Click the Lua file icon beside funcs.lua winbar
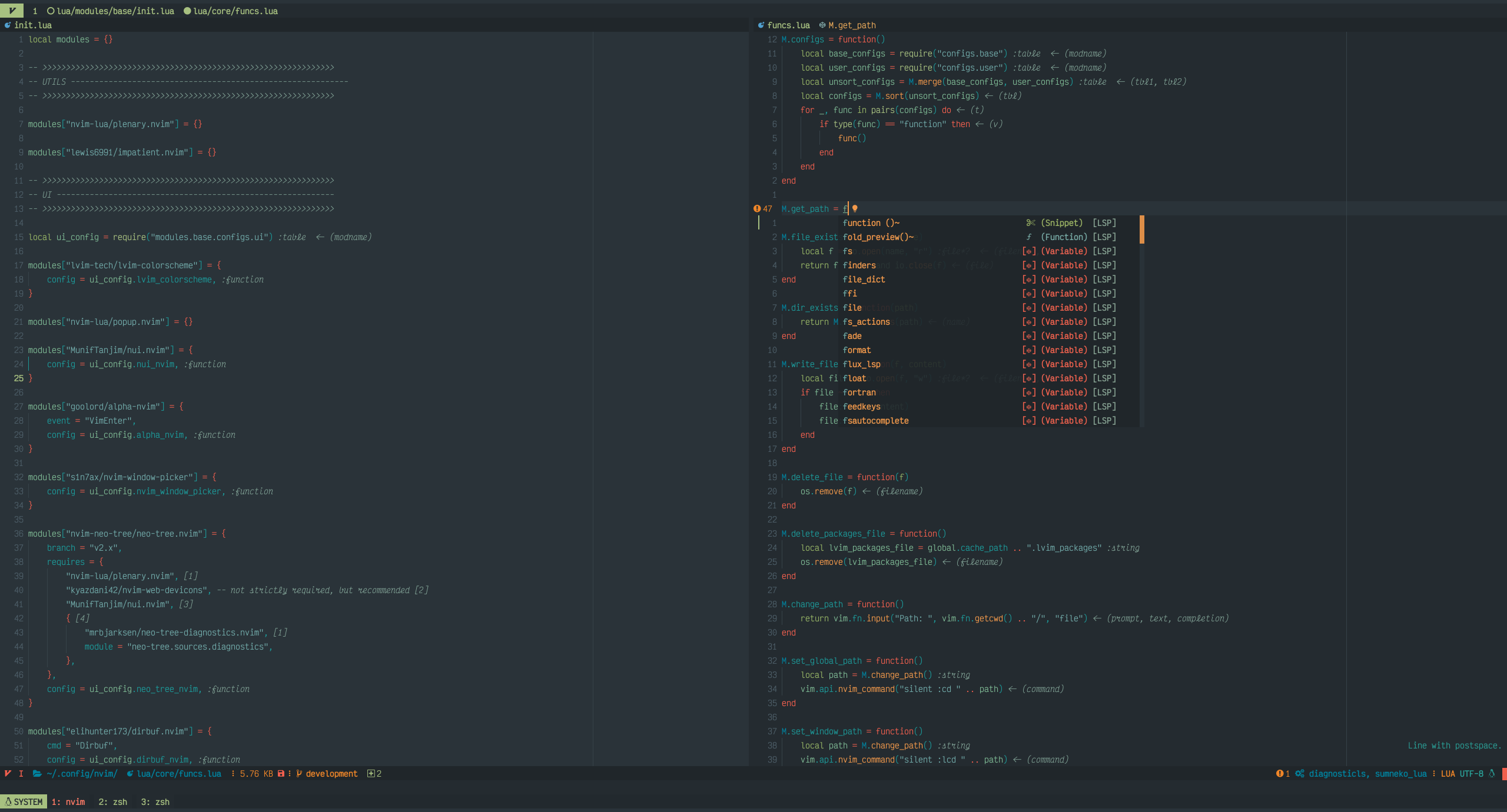This screenshot has height=812, width=1507. pos(761,25)
